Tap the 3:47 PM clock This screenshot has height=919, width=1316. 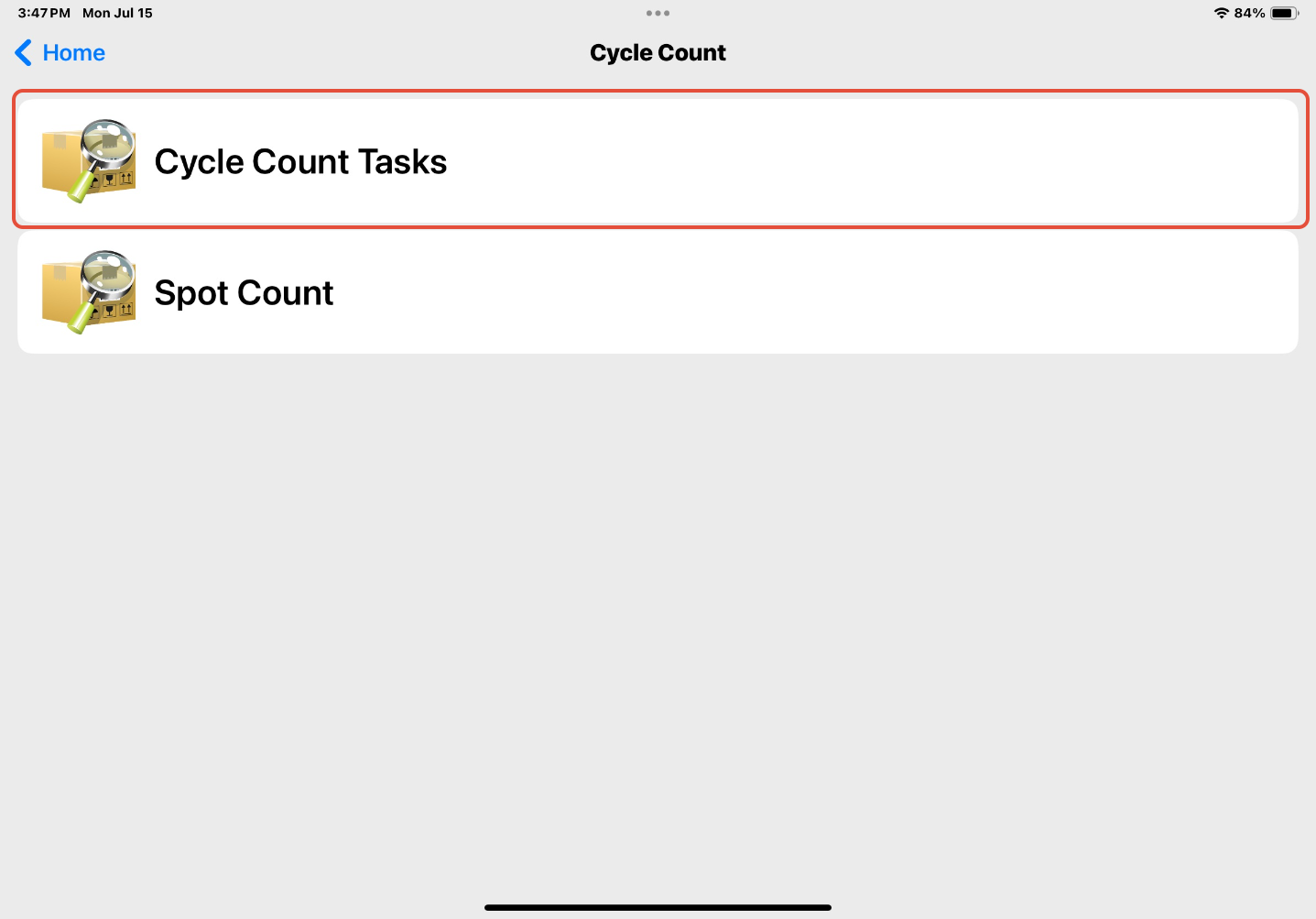[x=44, y=13]
